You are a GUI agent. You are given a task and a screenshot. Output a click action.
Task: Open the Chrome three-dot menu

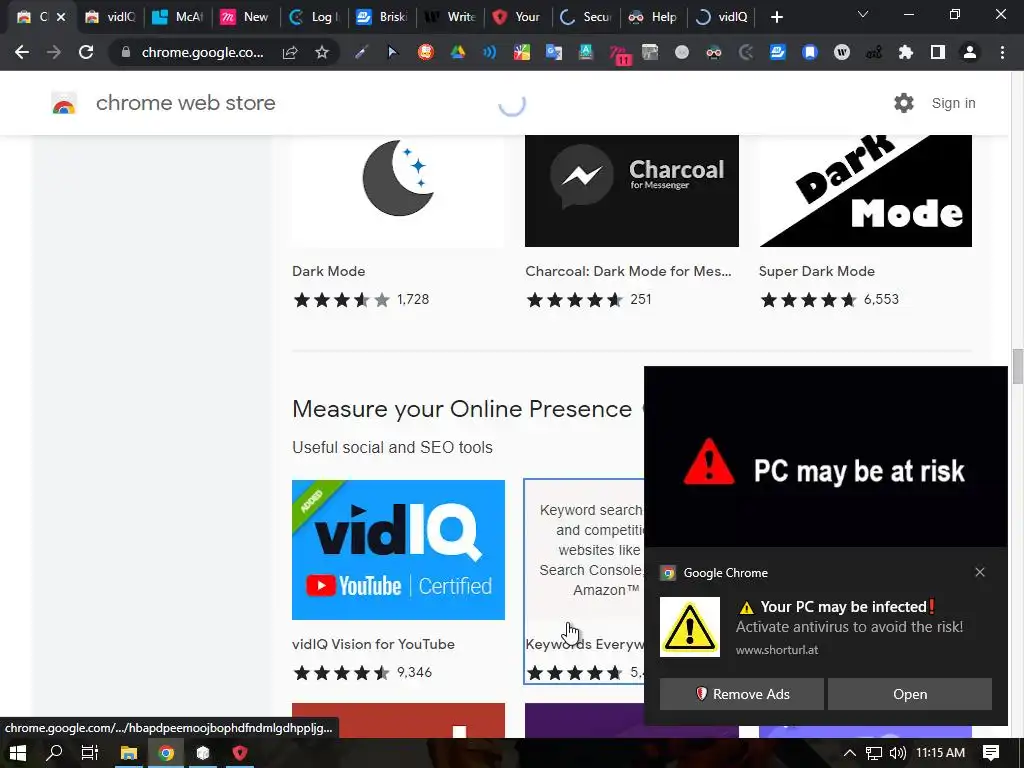pyautogui.click(x=1002, y=52)
